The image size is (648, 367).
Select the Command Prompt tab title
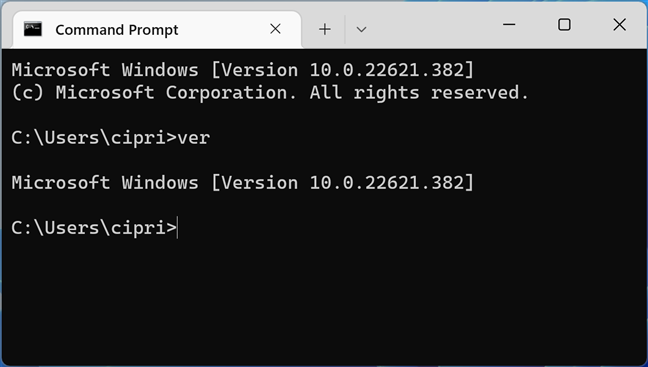[x=117, y=30]
